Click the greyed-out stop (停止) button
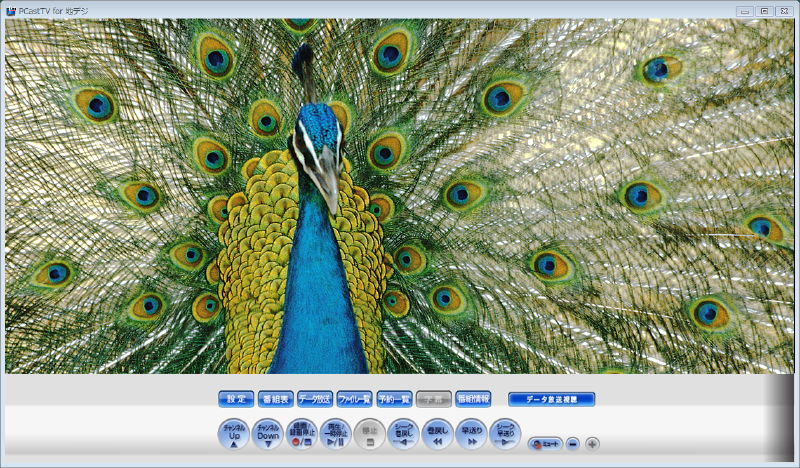This screenshot has height=468, width=800. click(x=370, y=434)
